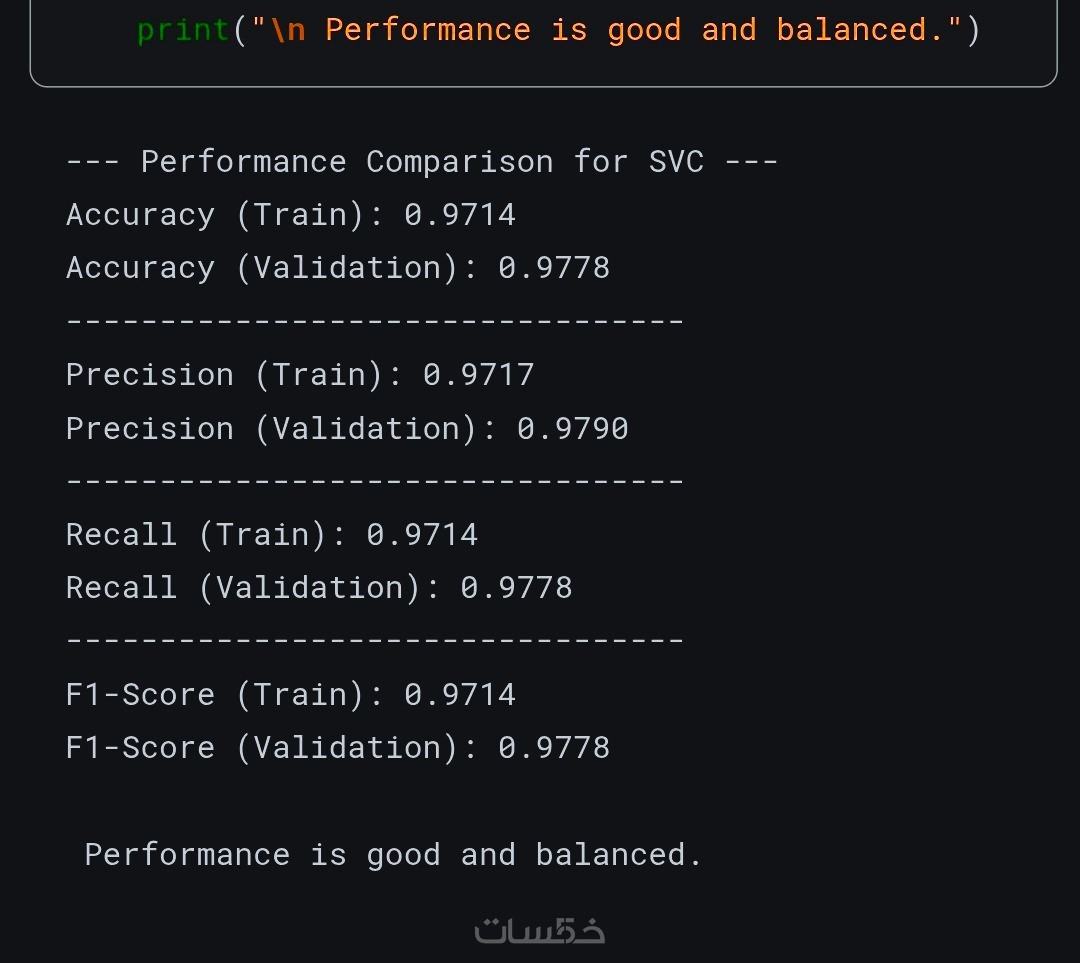Viewport: 1080px width, 963px height.
Task: Select the 0.9717 precision value
Action: [x=478, y=375]
